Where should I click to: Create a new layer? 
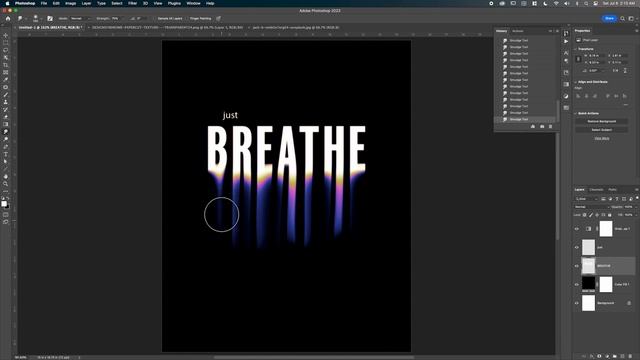click(622, 356)
